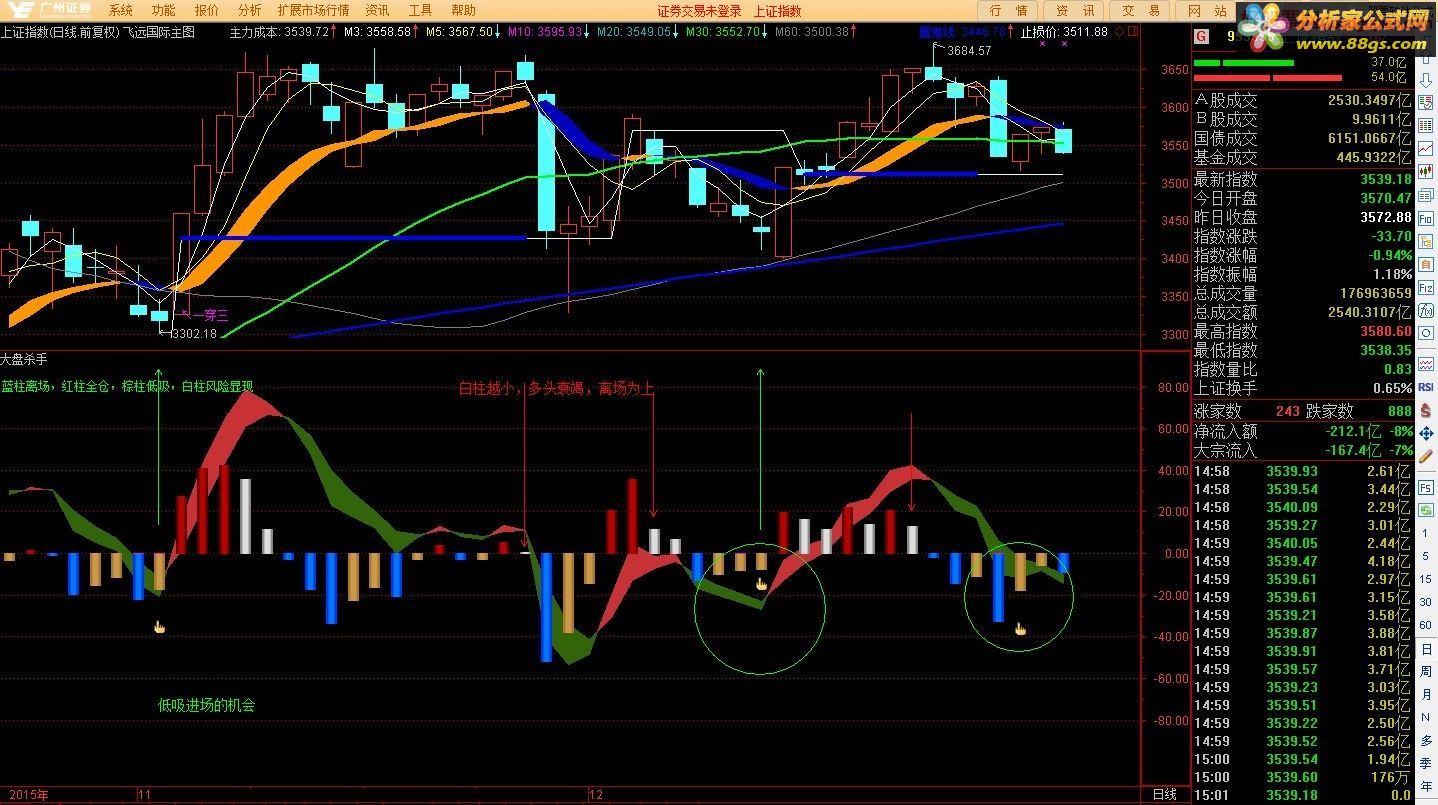This screenshot has height=805, width=1438.
Task: Click the green refresh sidebar icon
Action: tap(1426, 509)
